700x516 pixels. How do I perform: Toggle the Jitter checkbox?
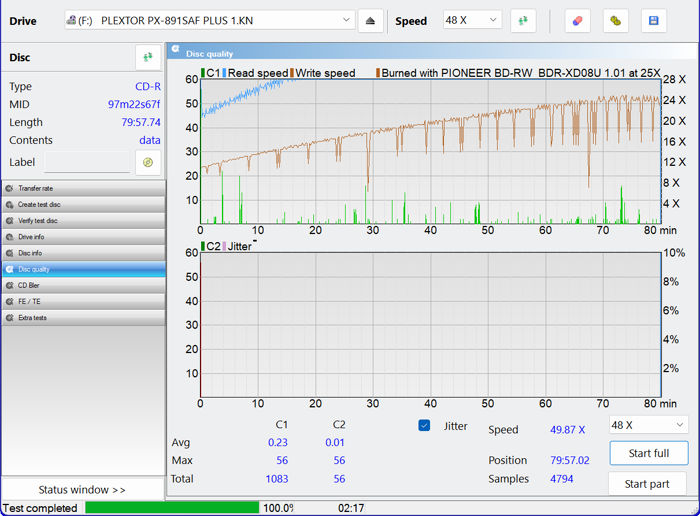coord(424,426)
